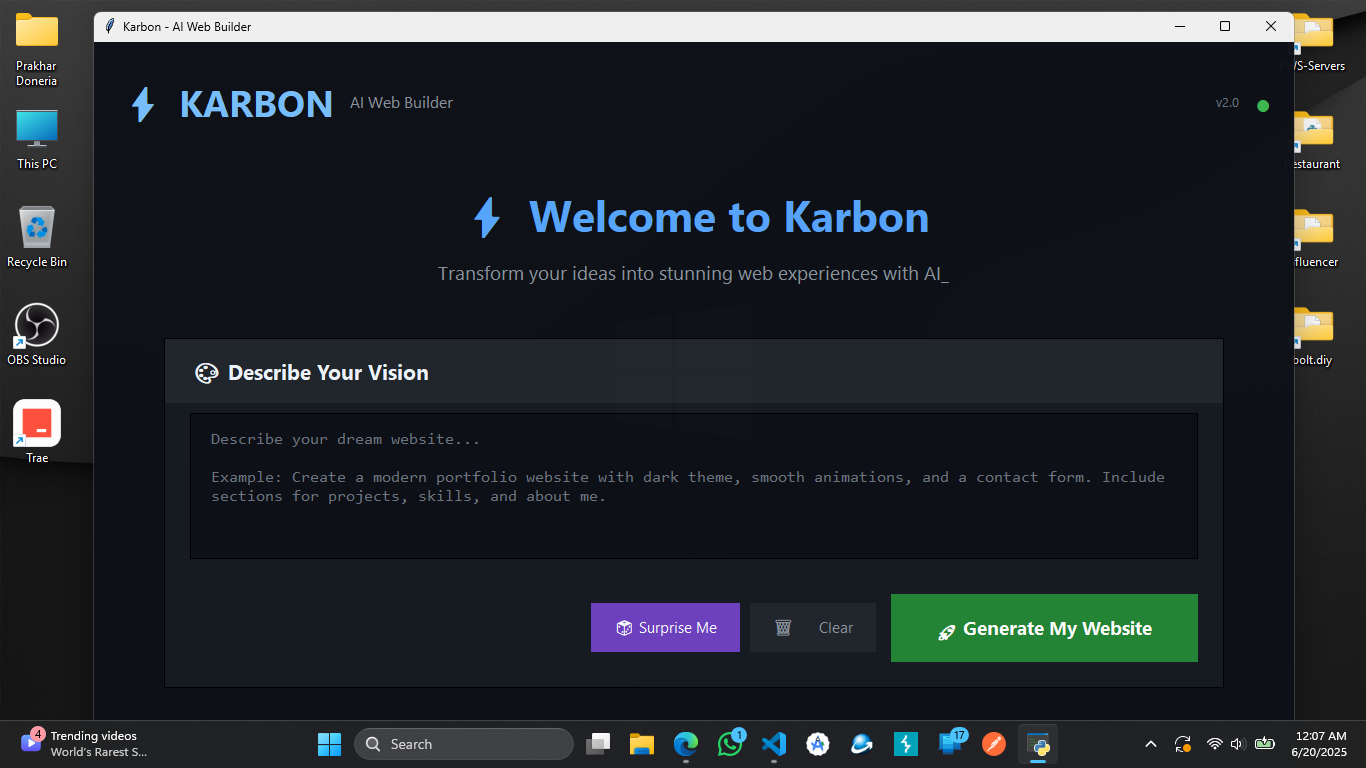Open Task View from the taskbar

tap(598, 744)
